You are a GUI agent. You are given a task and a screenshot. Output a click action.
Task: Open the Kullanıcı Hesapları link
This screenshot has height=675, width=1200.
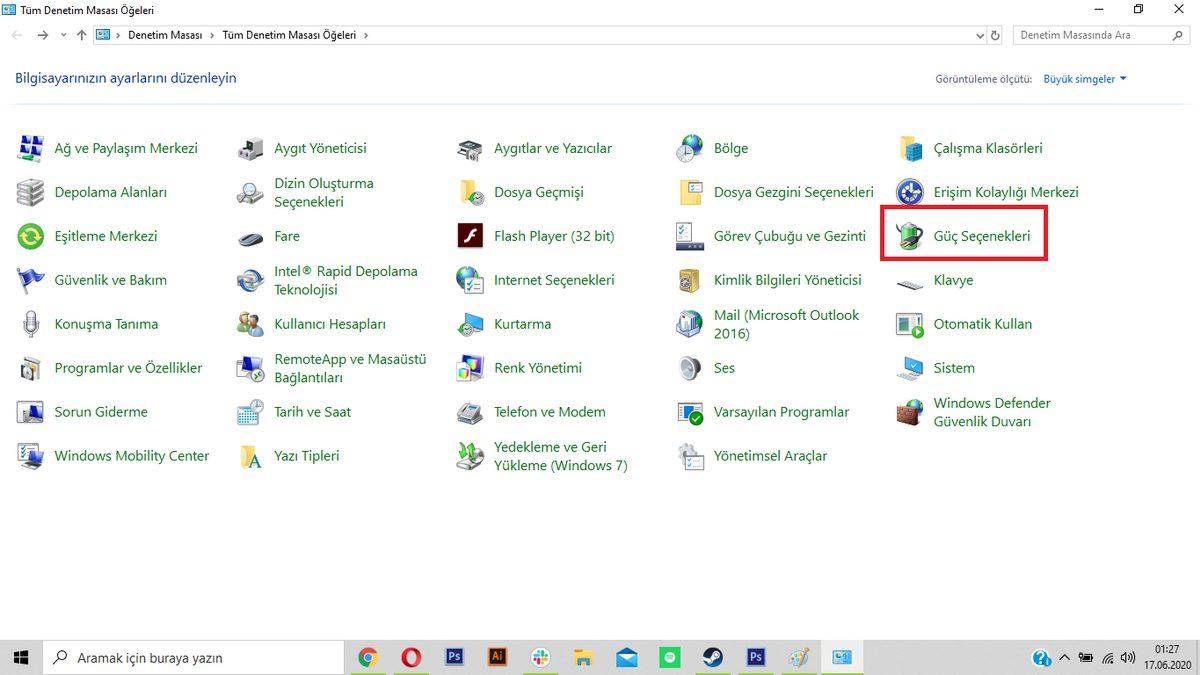click(329, 324)
